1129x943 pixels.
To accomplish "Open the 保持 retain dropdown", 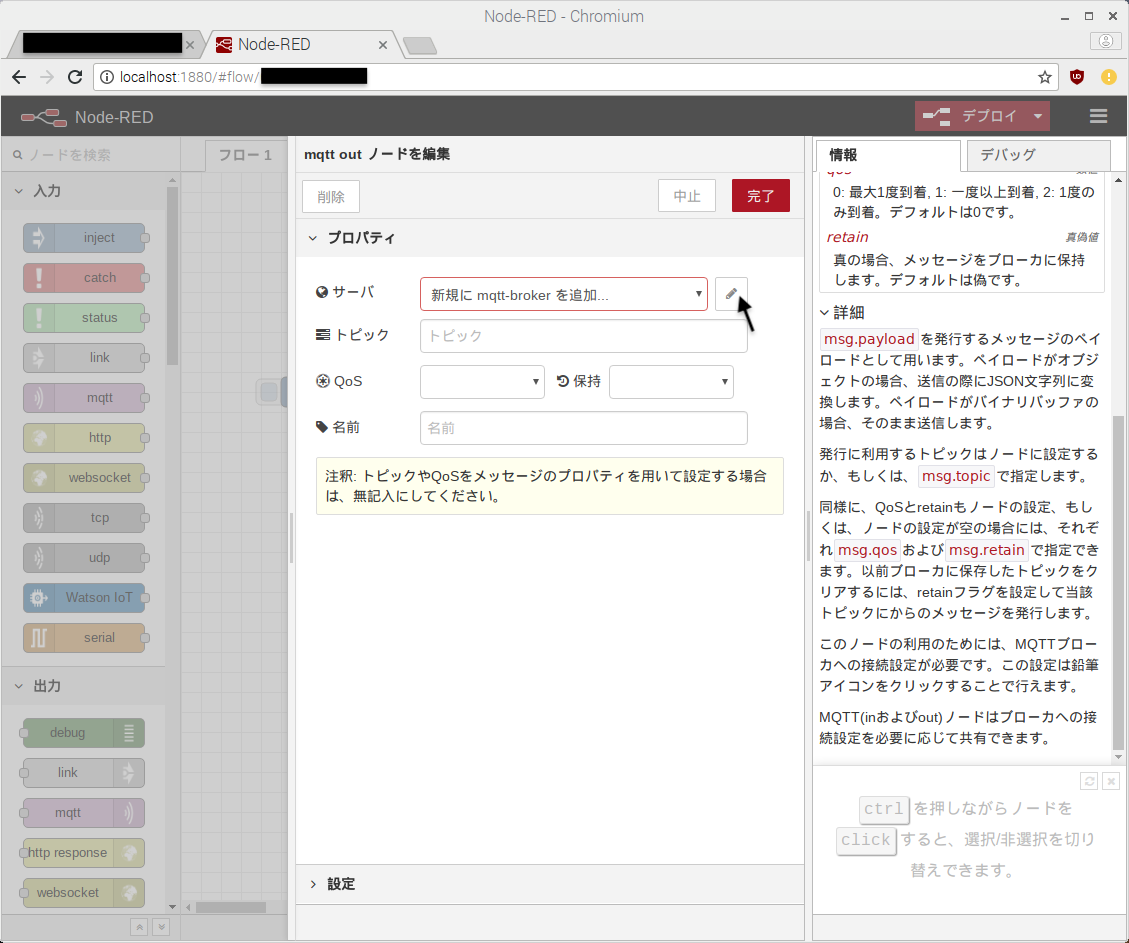I will pos(671,382).
